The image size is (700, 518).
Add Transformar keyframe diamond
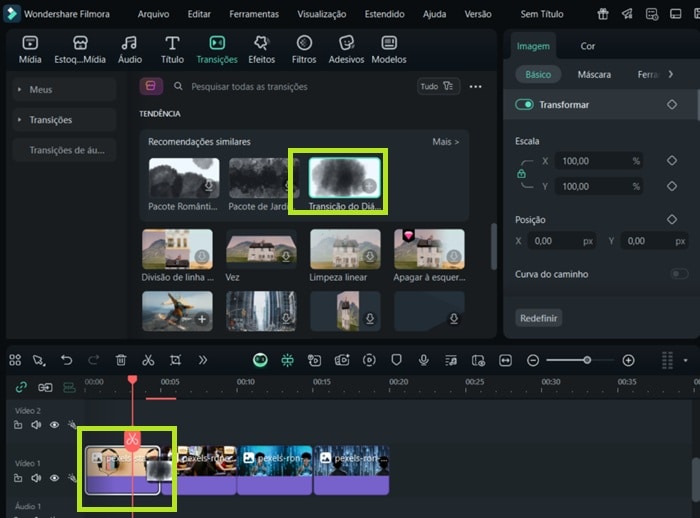[672, 104]
